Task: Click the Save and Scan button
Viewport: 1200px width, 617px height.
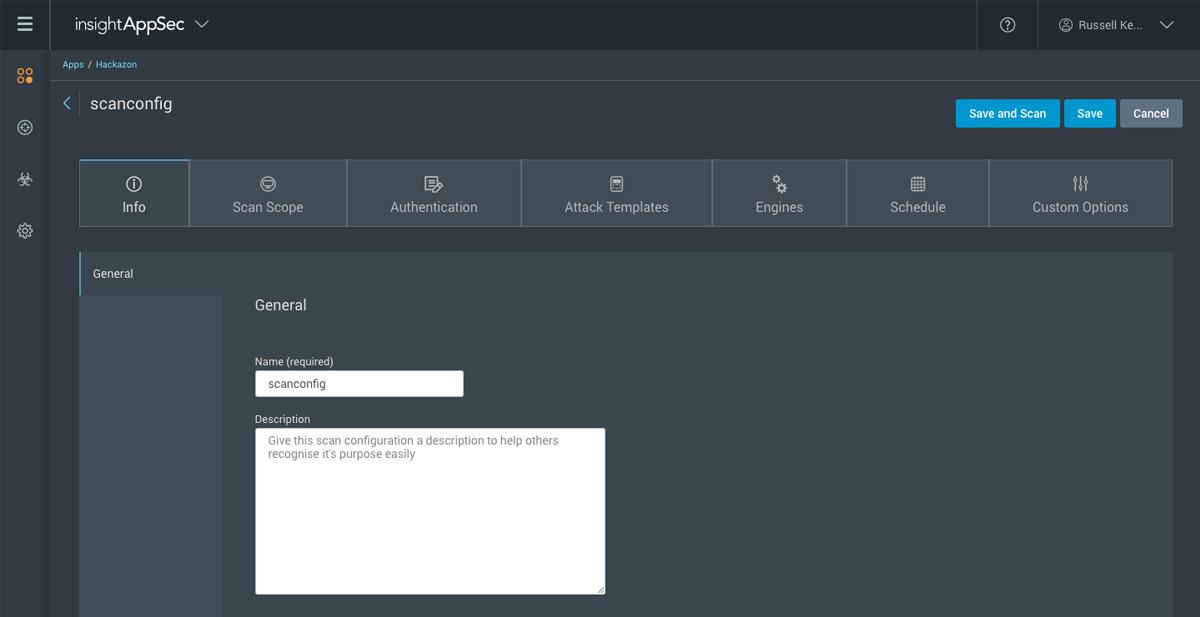Action: [x=1007, y=113]
